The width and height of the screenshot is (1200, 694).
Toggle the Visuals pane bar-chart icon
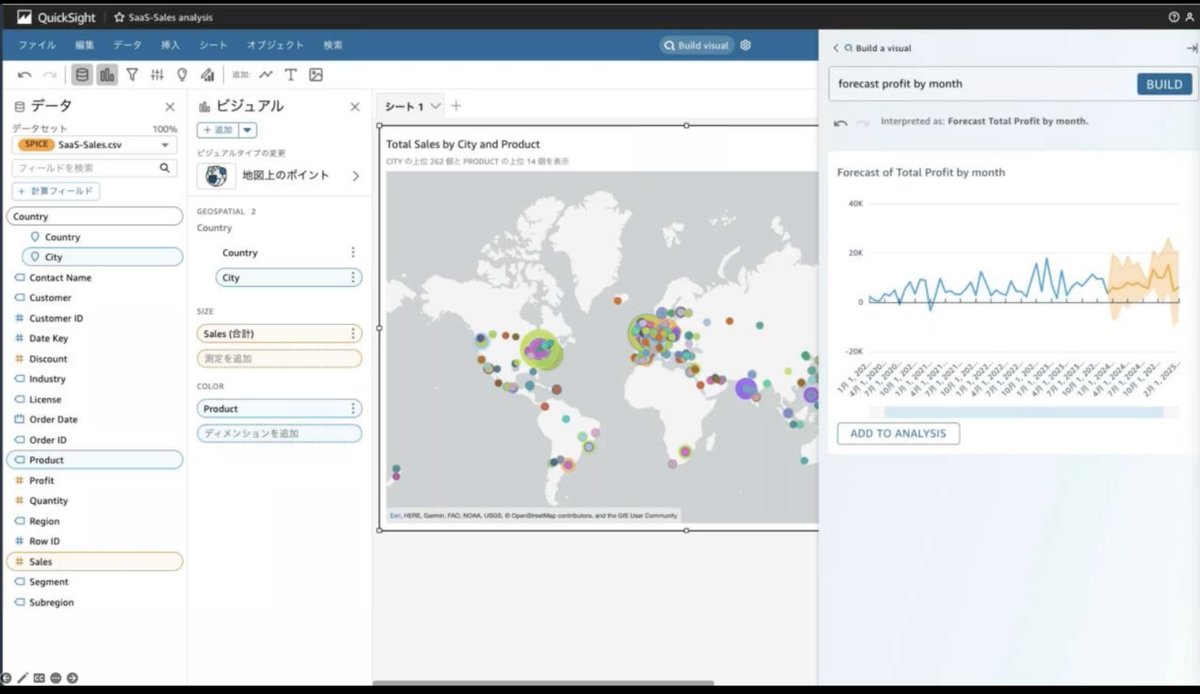[x=107, y=75]
